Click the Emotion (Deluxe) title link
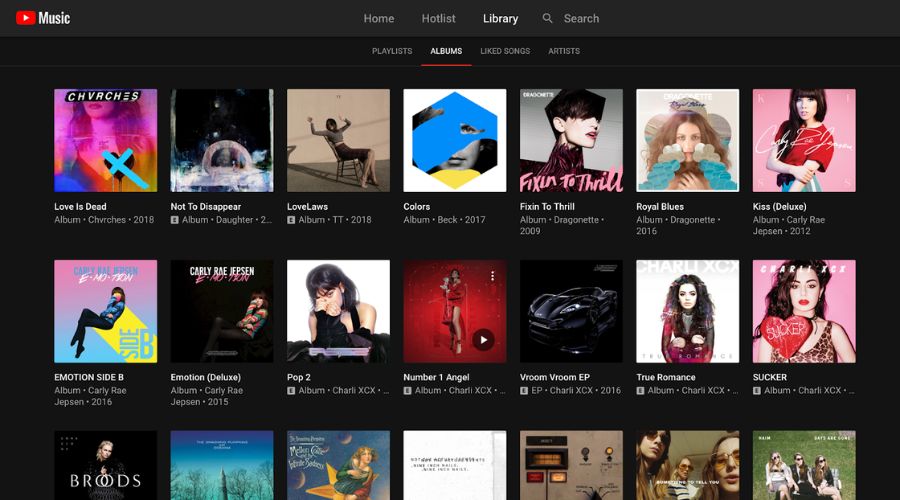 (205, 377)
